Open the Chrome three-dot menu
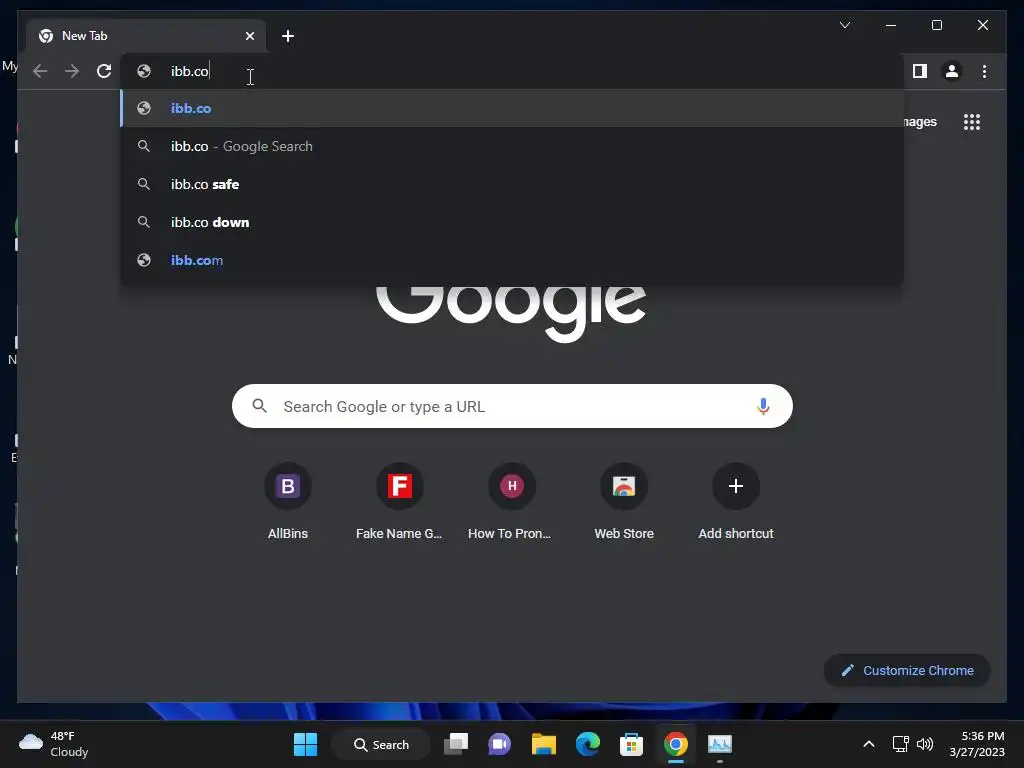The image size is (1024, 768). pos(984,71)
